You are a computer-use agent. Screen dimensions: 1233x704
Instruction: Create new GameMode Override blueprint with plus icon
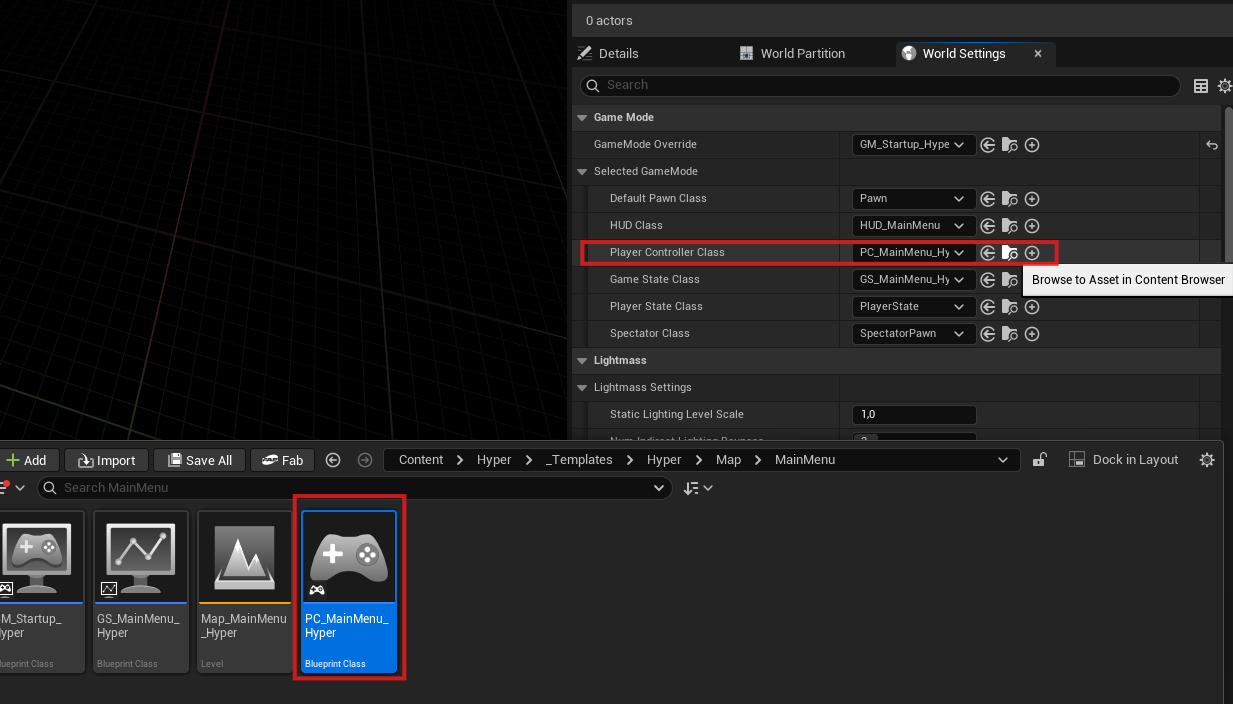pyautogui.click(x=1032, y=145)
